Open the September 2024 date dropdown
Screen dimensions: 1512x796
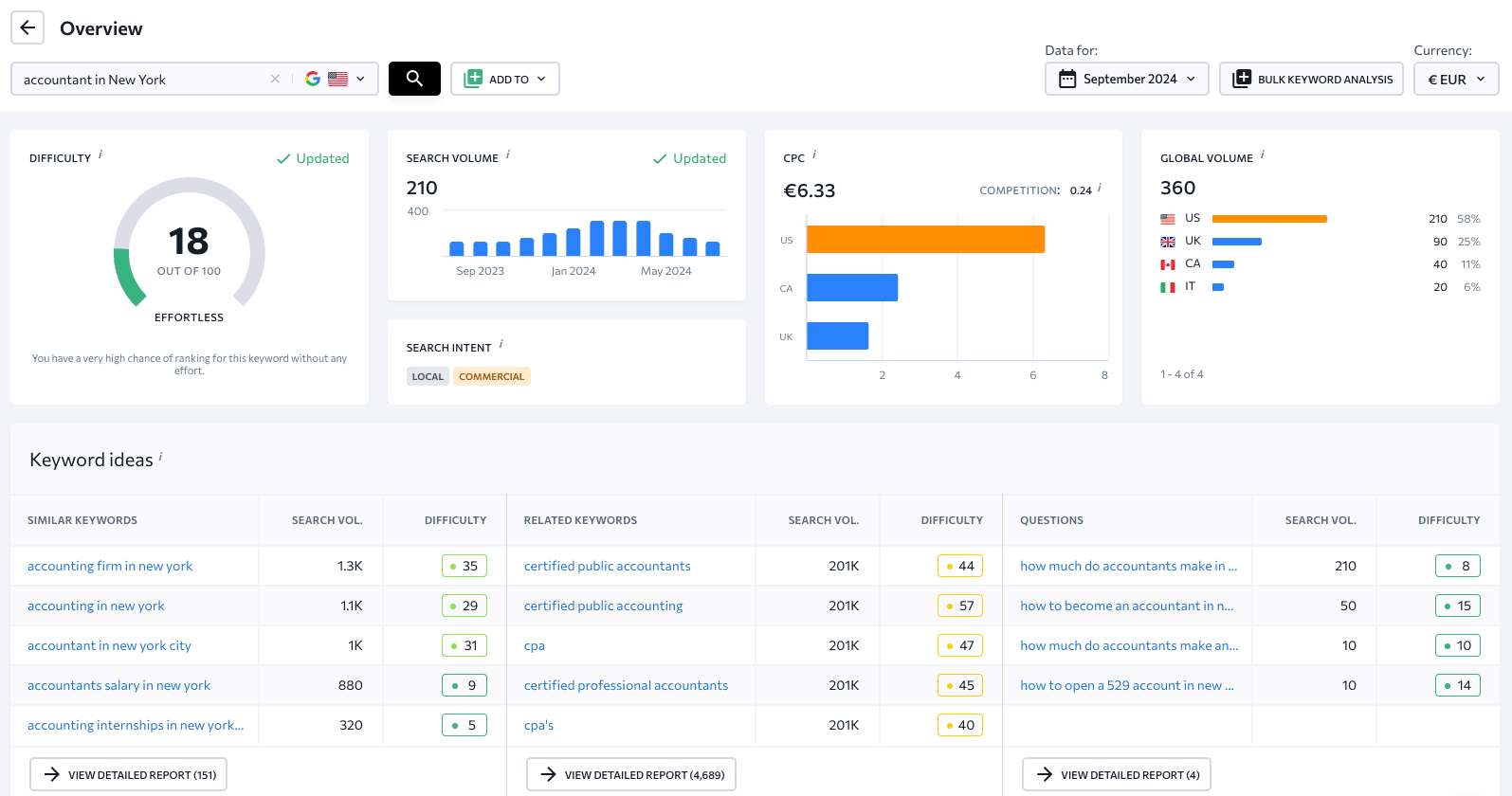pyautogui.click(x=1126, y=79)
